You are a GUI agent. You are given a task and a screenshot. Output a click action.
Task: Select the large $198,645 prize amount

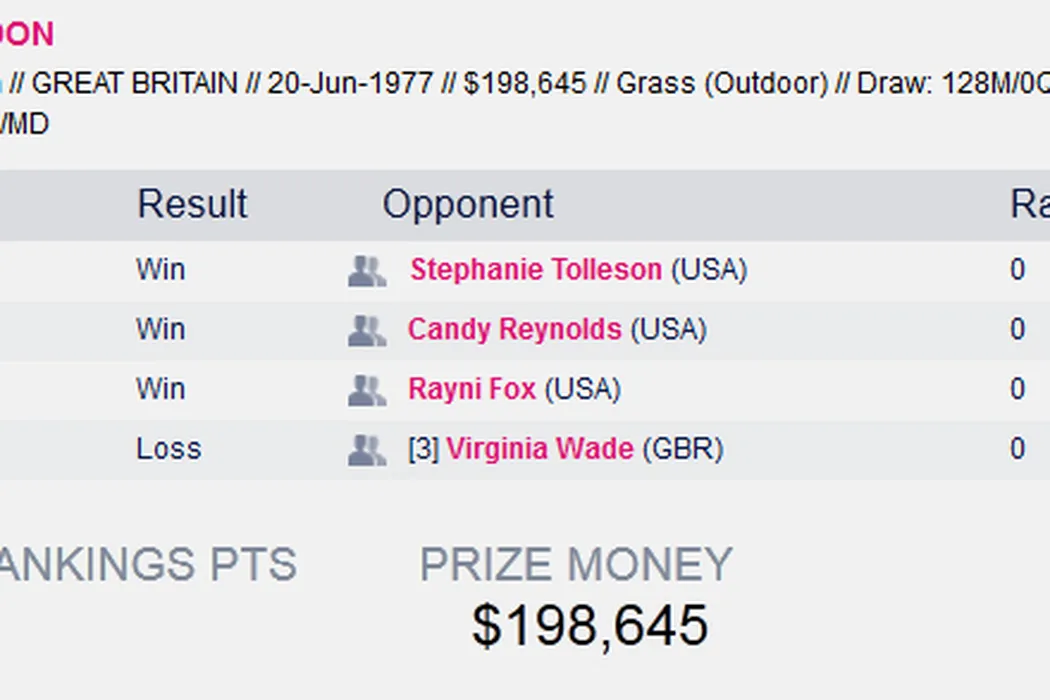[590, 625]
